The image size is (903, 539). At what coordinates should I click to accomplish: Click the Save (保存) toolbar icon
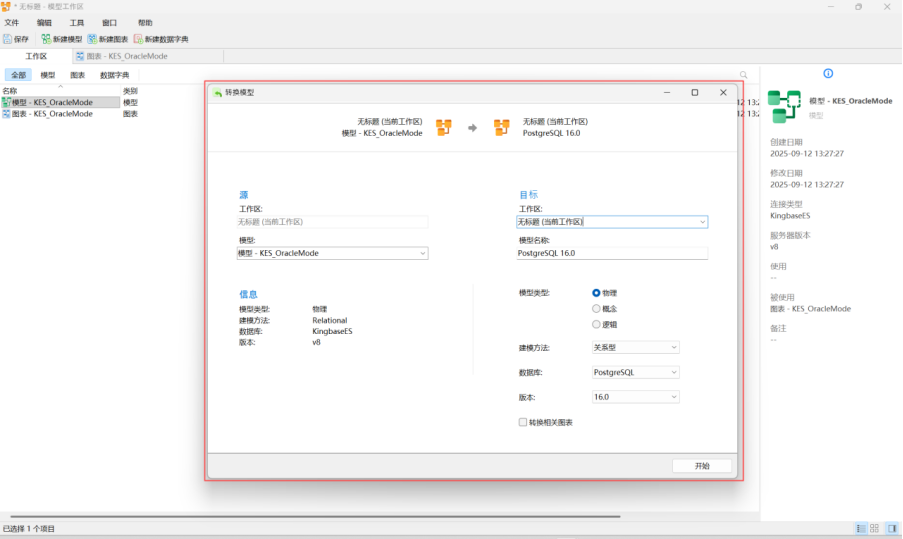(8, 39)
